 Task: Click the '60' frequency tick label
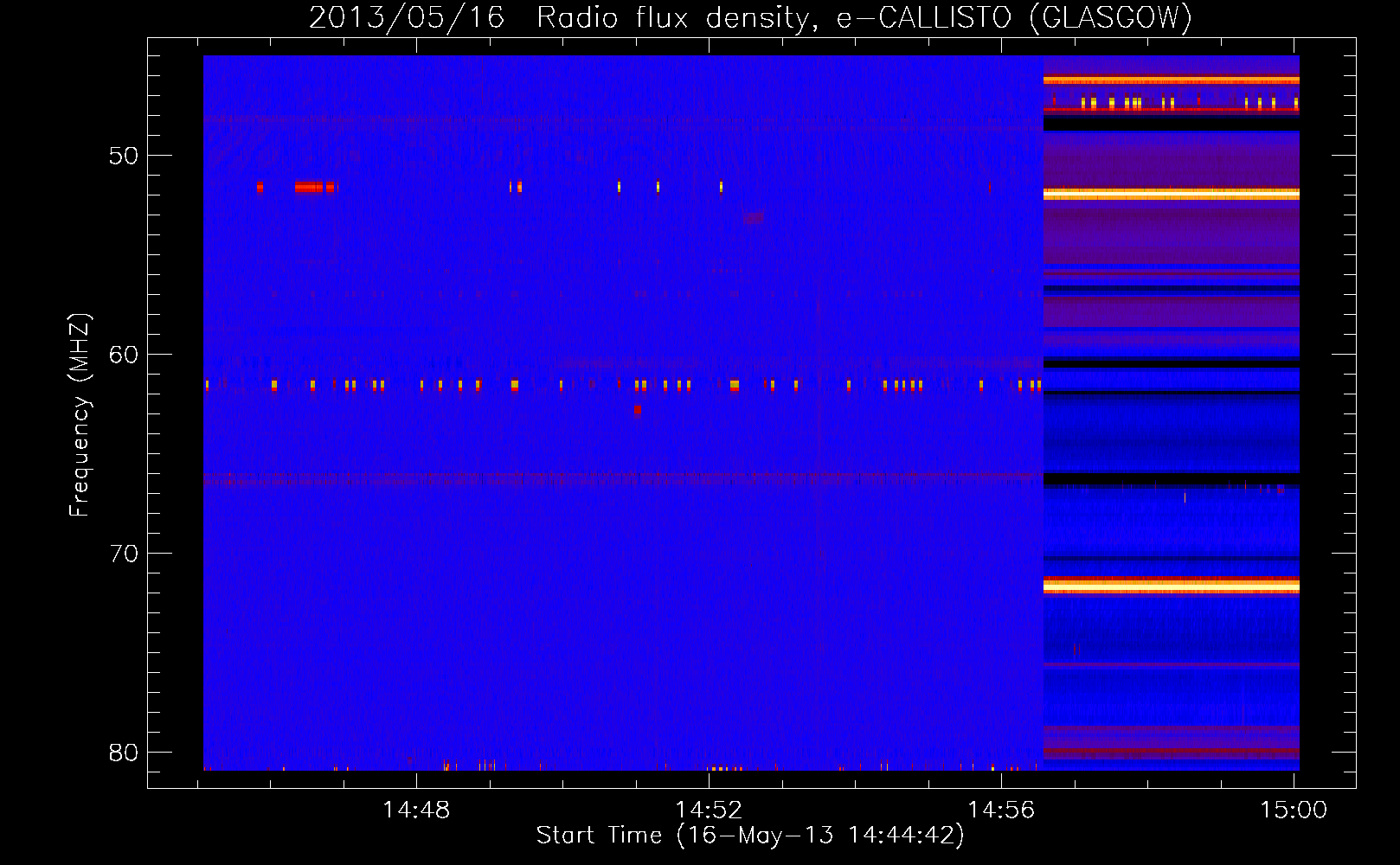click(124, 355)
